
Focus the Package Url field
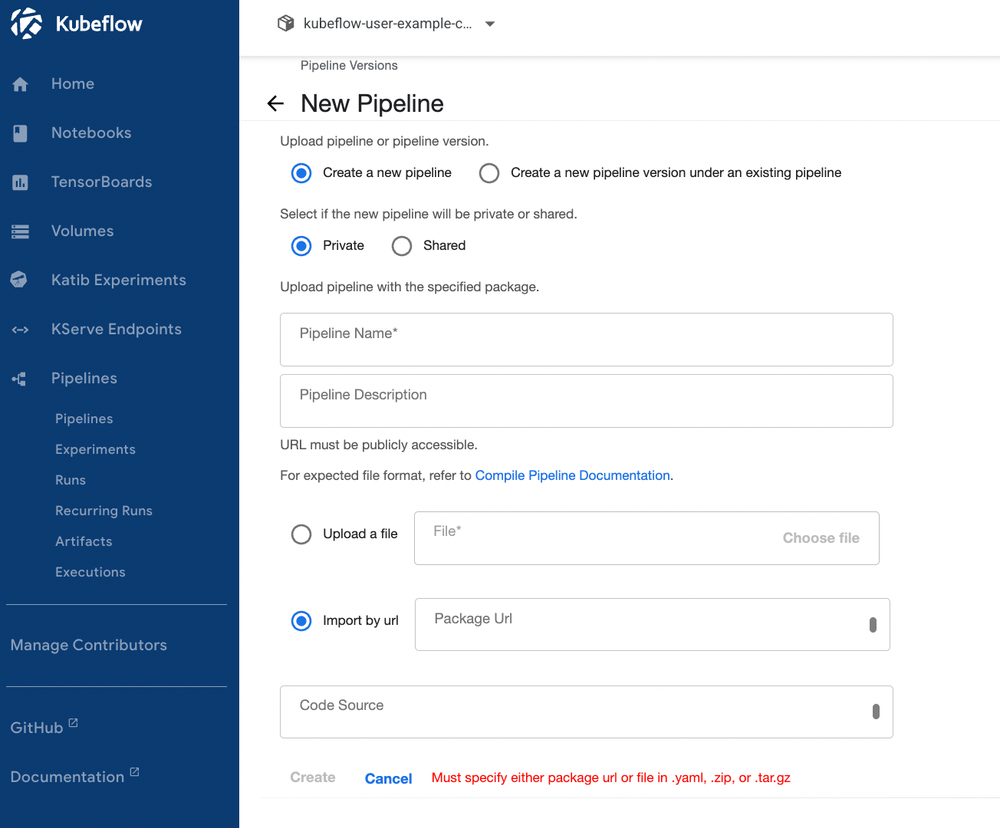[652, 625]
